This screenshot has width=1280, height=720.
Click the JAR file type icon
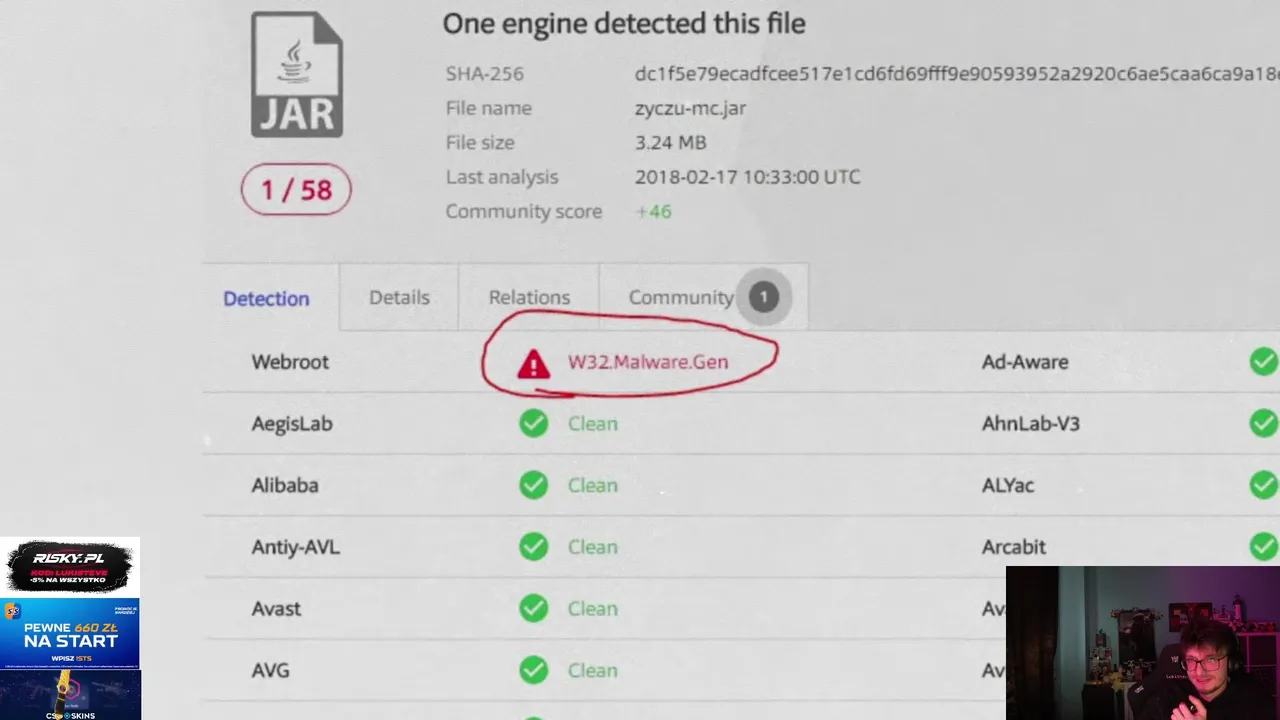point(296,75)
